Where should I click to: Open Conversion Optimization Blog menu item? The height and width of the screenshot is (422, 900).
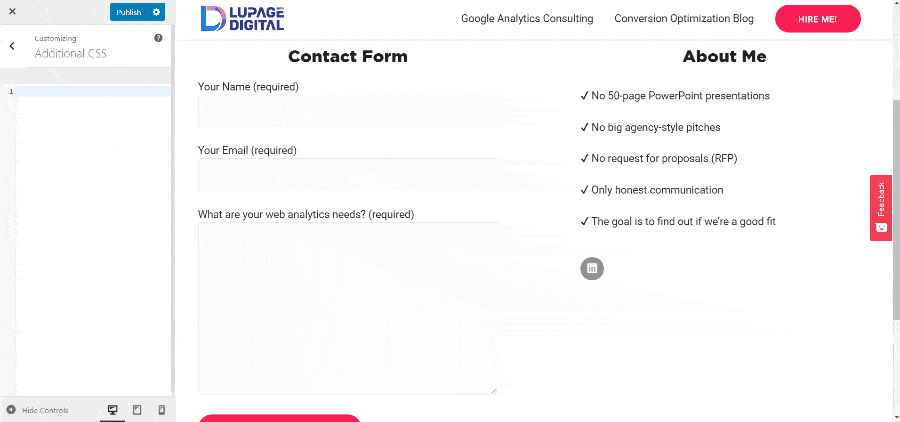[x=684, y=18]
